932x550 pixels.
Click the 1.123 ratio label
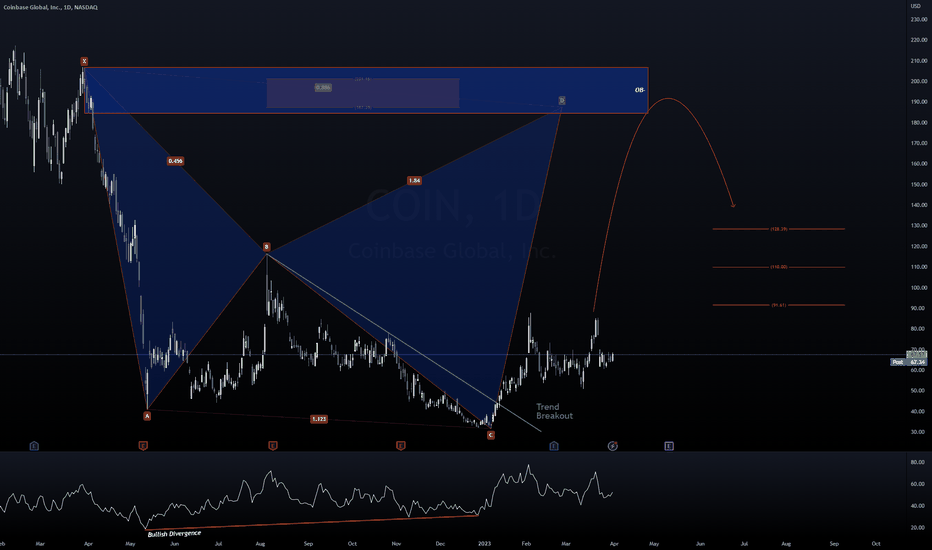[319, 419]
